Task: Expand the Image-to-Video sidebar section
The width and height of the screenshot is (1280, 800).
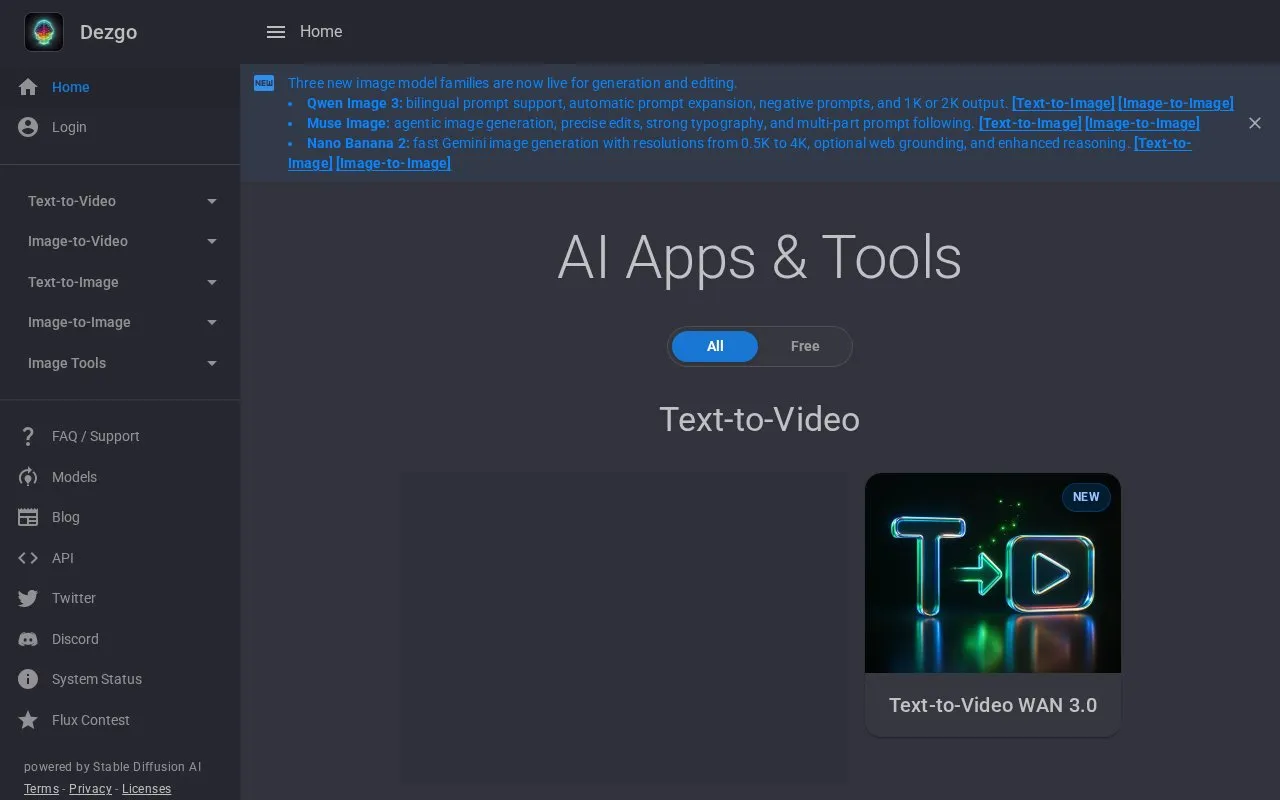Action: click(x=120, y=241)
